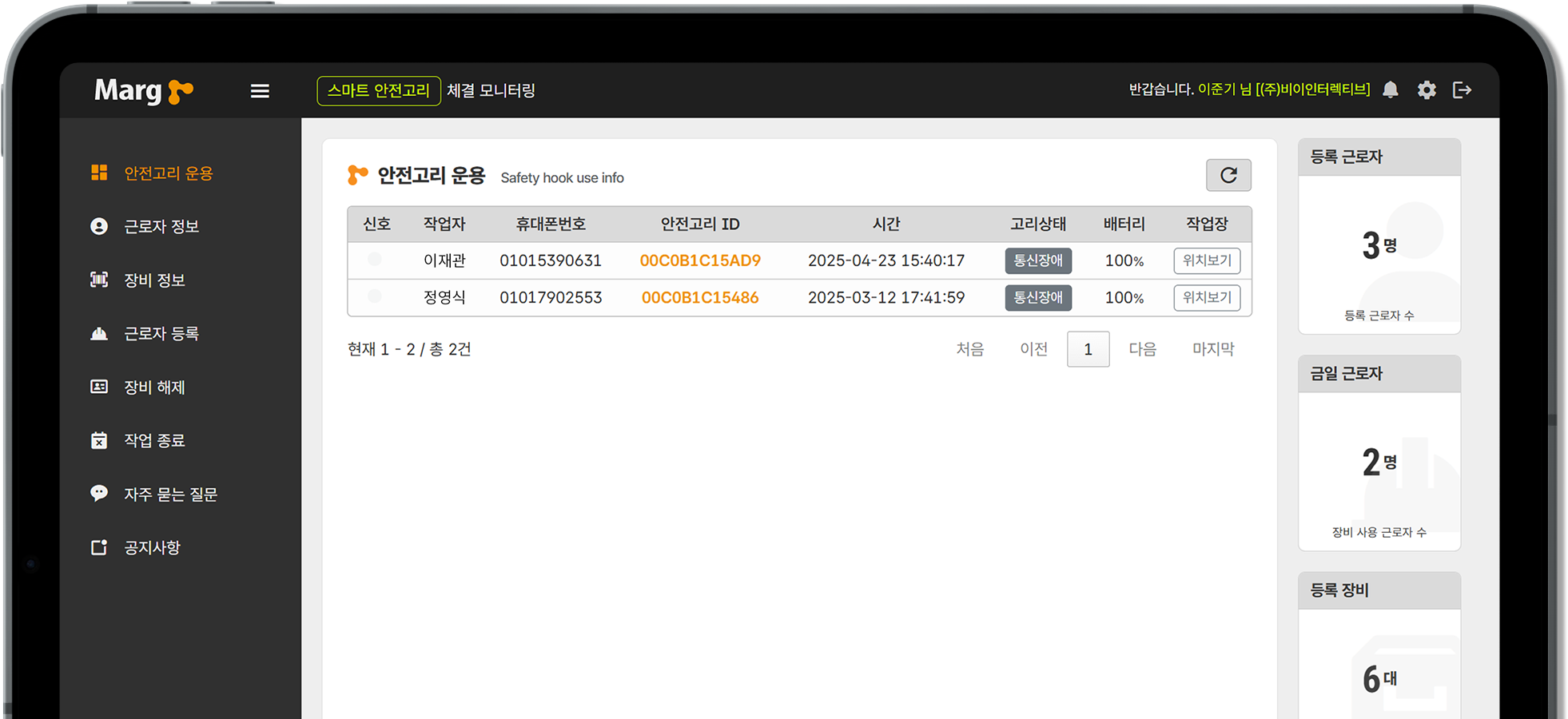Image resolution: width=1568 pixels, height=719 pixels.
Task: Click the 고리상태 column header
Action: click(1038, 224)
